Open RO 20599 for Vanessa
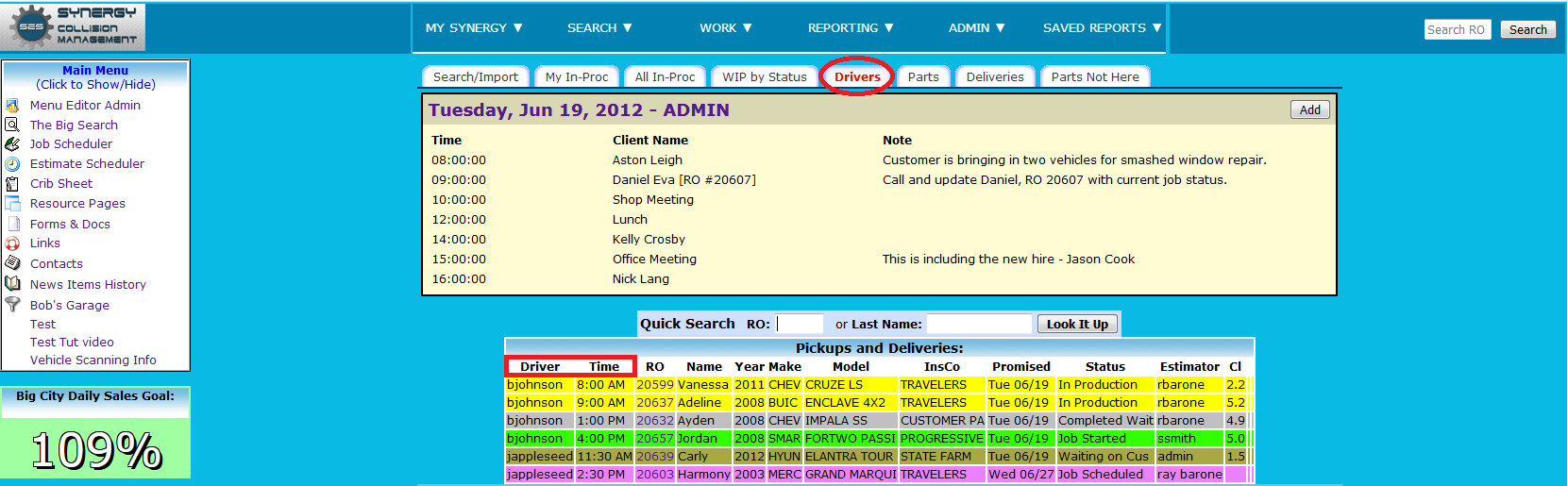 point(655,385)
